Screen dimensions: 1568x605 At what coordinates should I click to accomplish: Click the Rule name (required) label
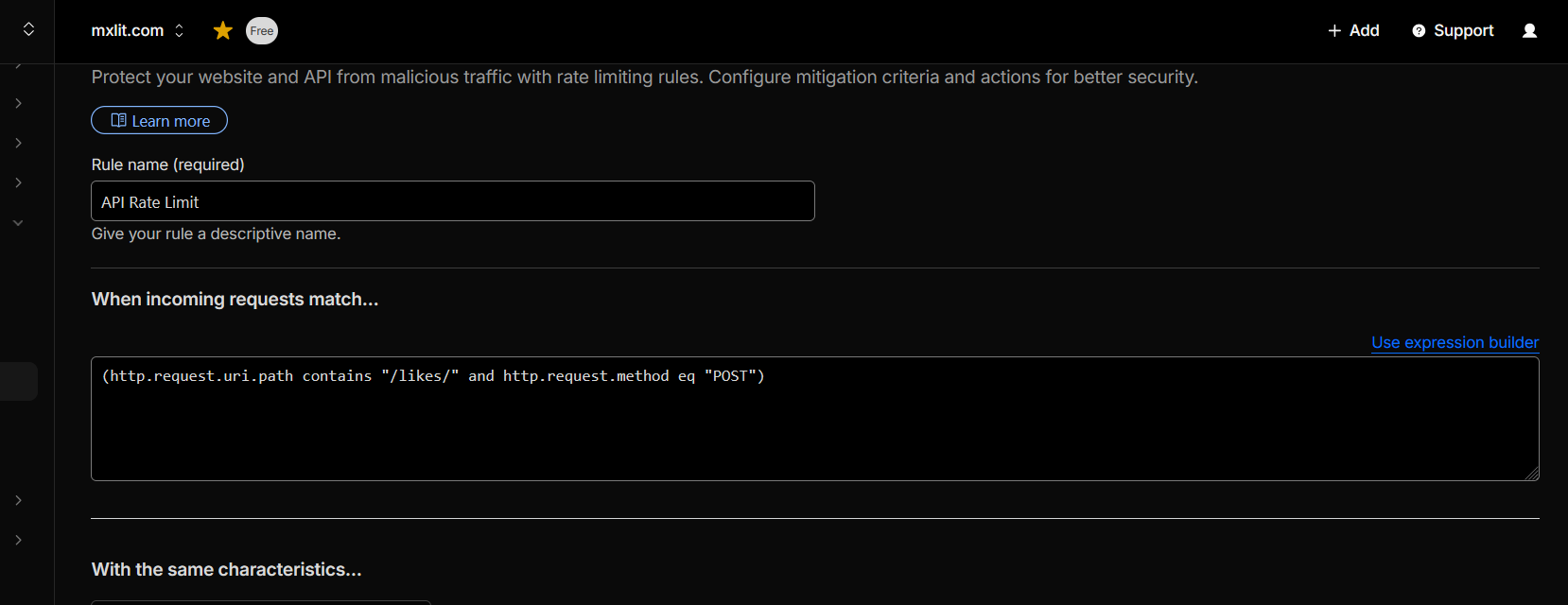[167, 164]
